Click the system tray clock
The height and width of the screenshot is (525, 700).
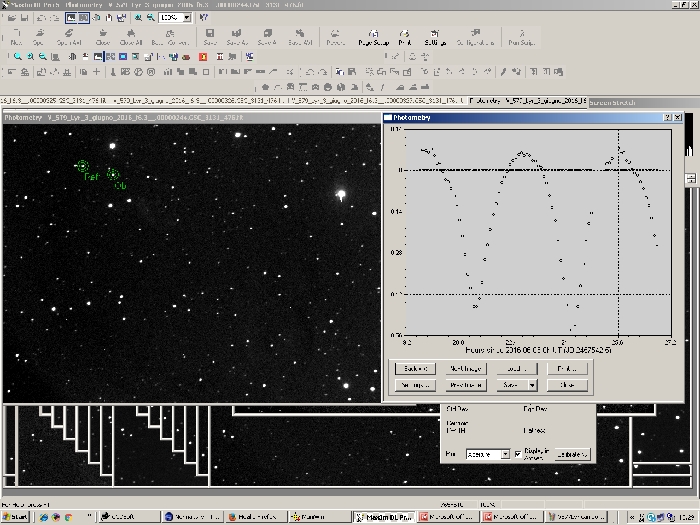[688, 517]
